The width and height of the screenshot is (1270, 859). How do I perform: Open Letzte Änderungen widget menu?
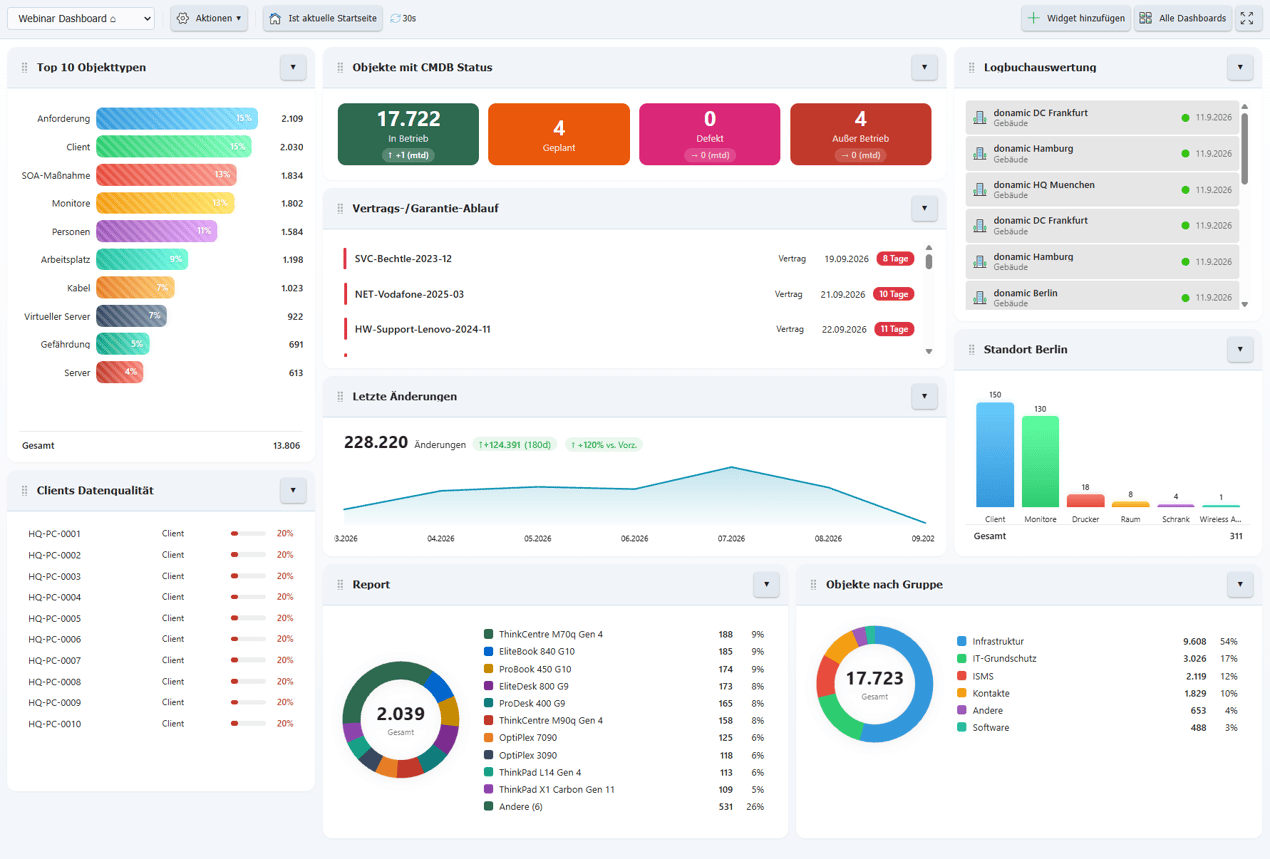coord(924,396)
